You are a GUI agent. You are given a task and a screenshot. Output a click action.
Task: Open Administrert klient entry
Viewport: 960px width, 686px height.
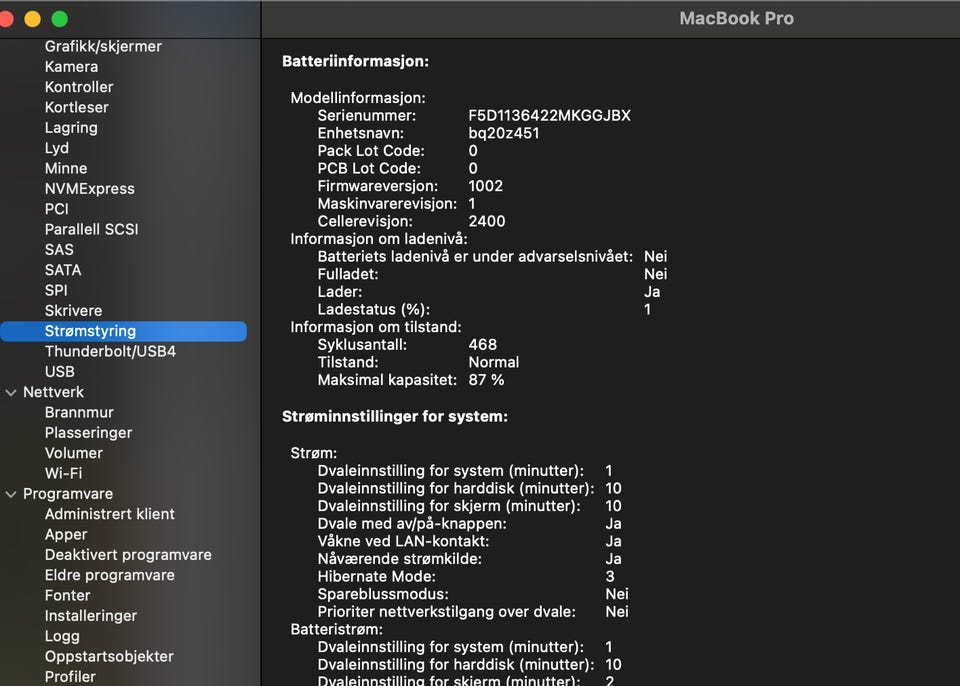click(110, 514)
